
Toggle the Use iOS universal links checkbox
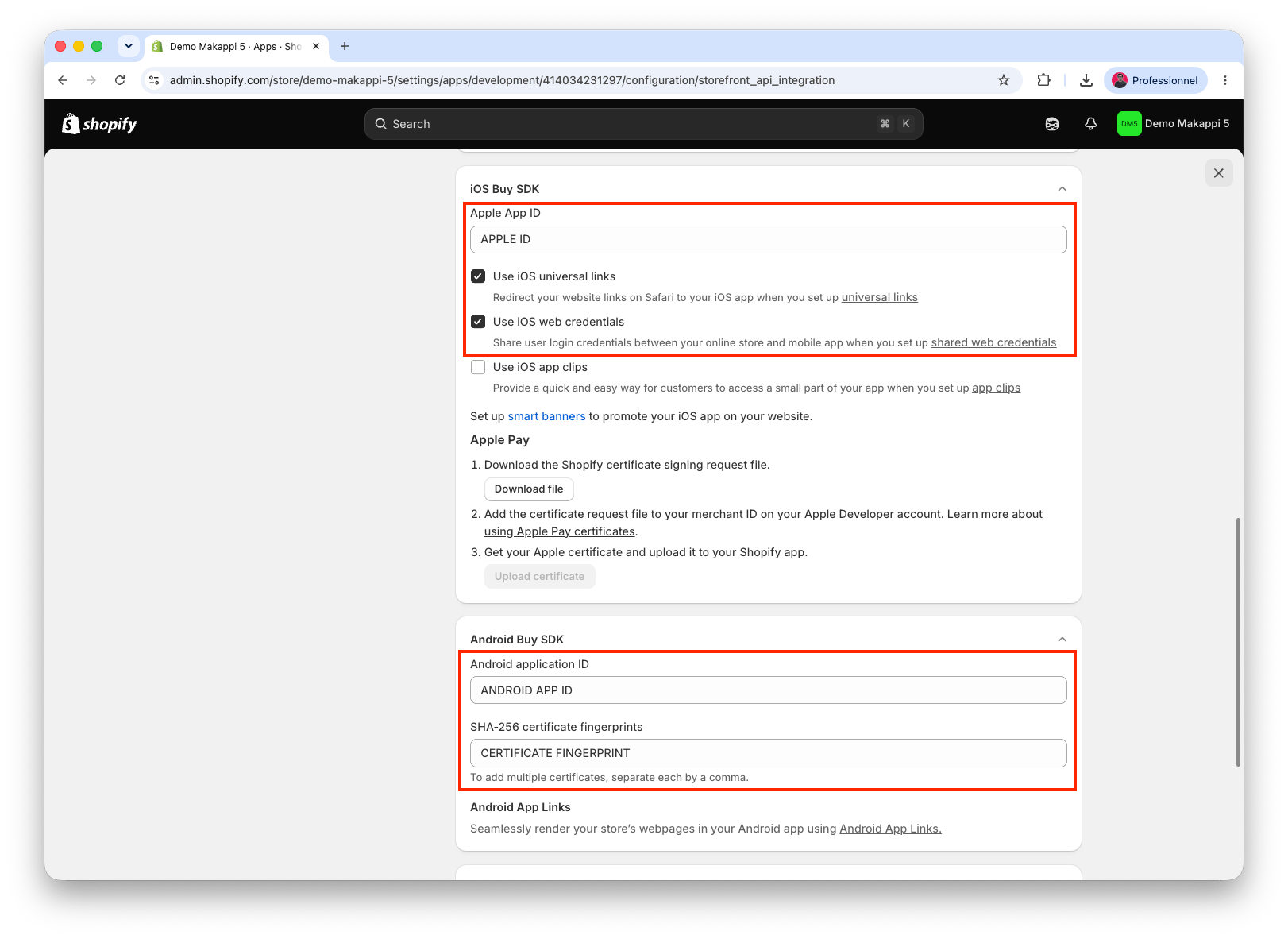click(x=478, y=276)
